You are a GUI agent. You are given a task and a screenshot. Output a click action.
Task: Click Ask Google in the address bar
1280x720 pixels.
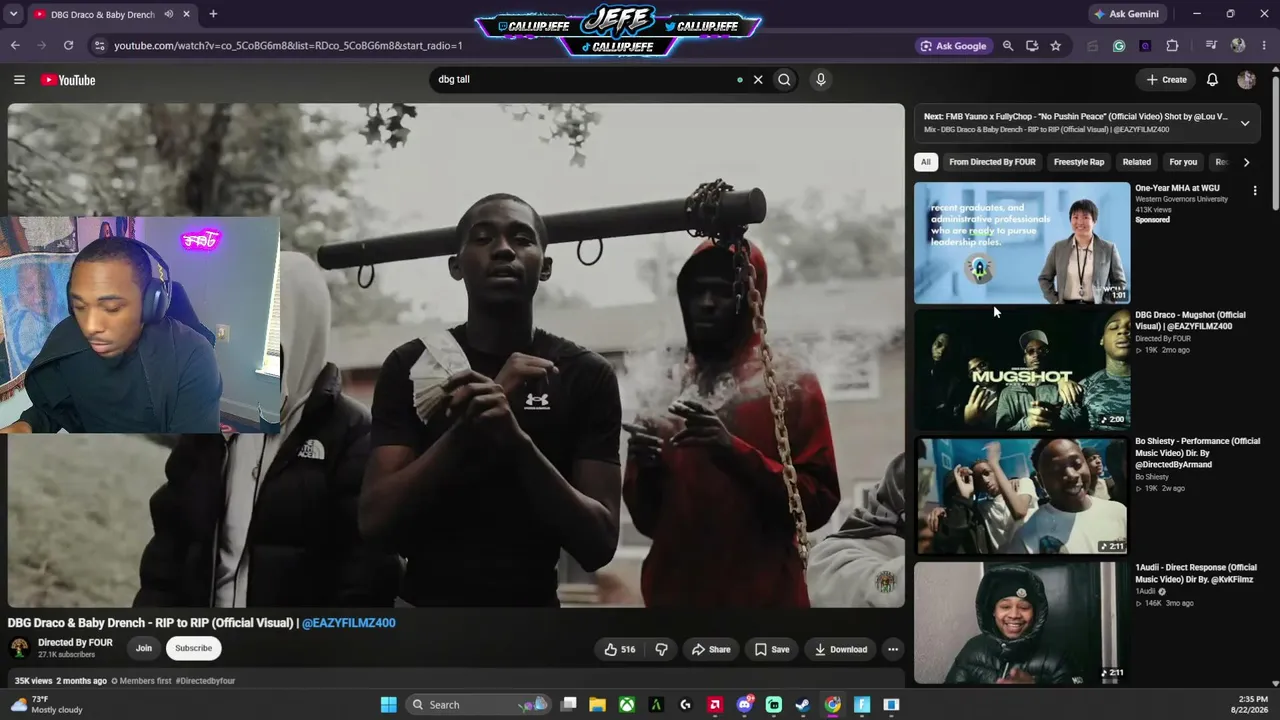coord(953,45)
